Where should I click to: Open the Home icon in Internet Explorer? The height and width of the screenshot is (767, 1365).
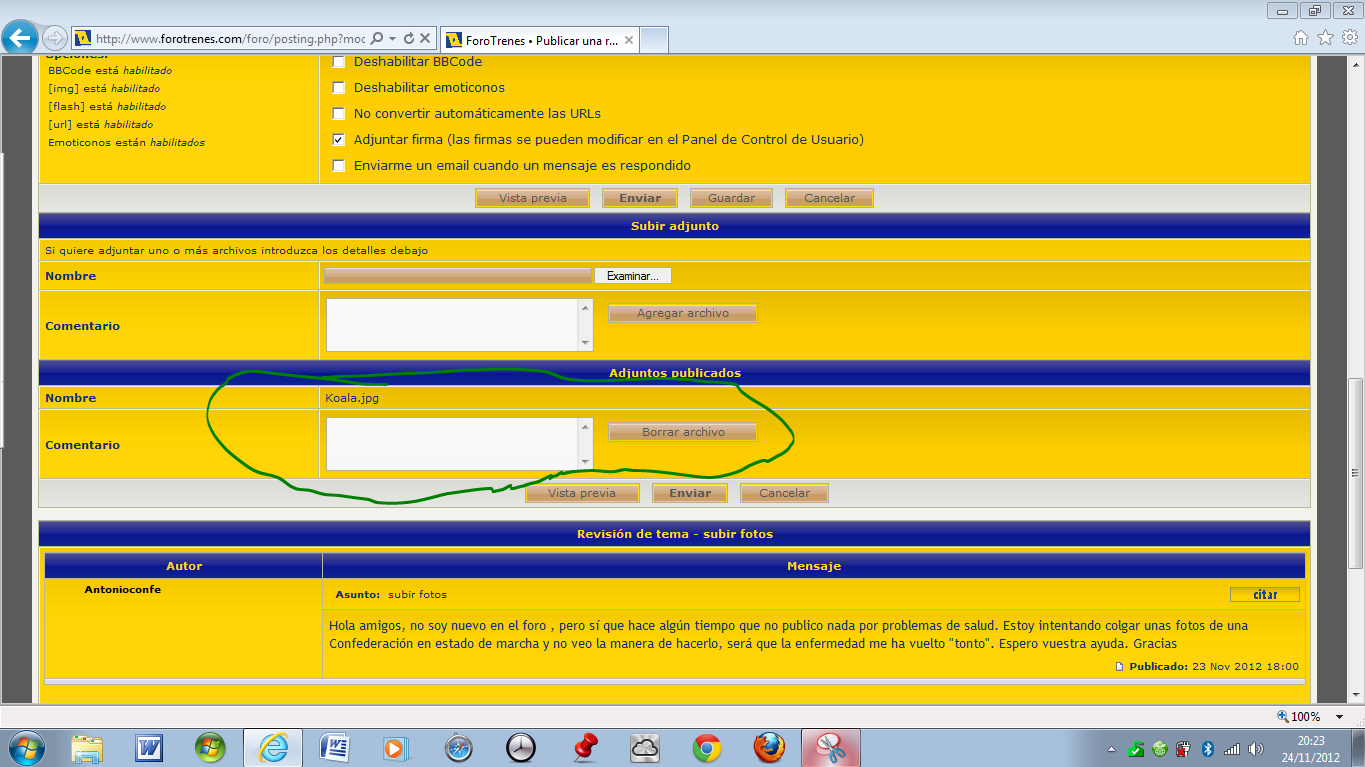(1300, 38)
